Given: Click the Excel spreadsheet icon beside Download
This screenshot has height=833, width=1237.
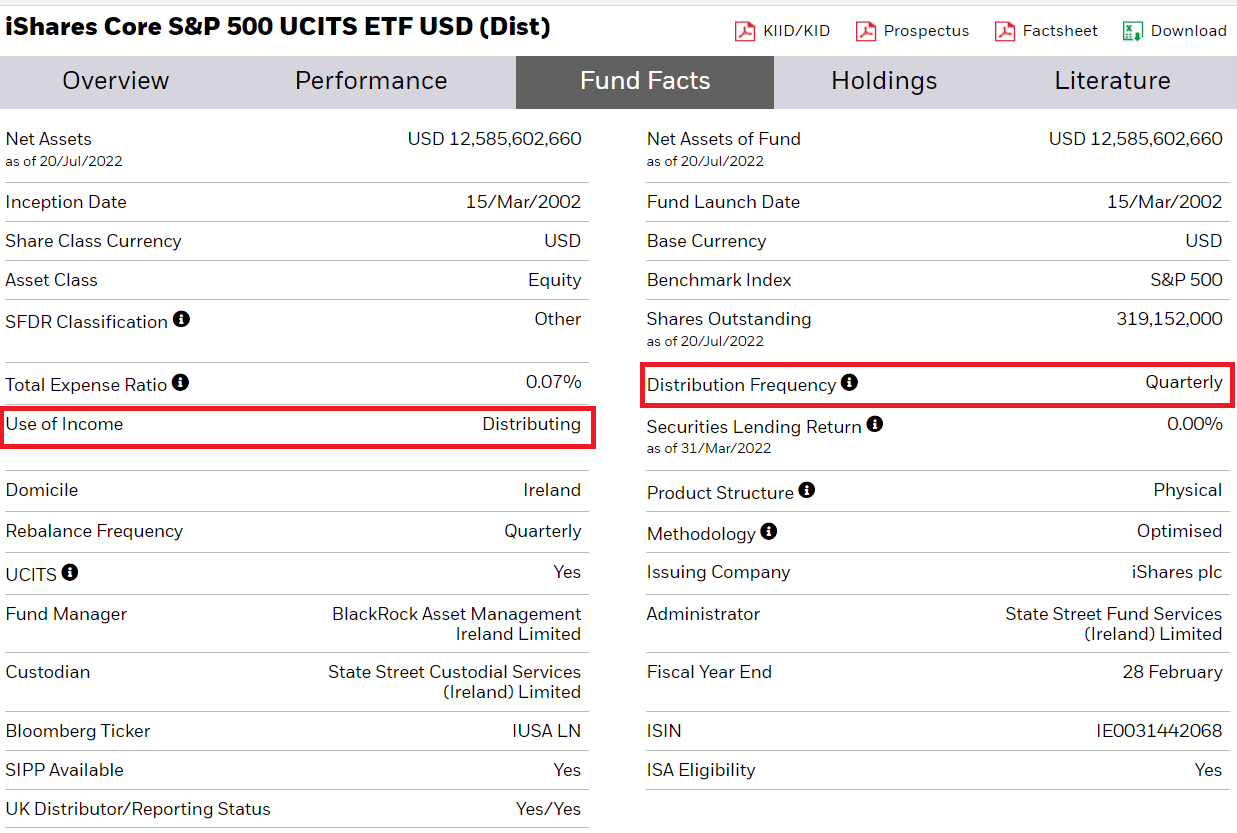Looking at the screenshot, I should [1134, 31].
